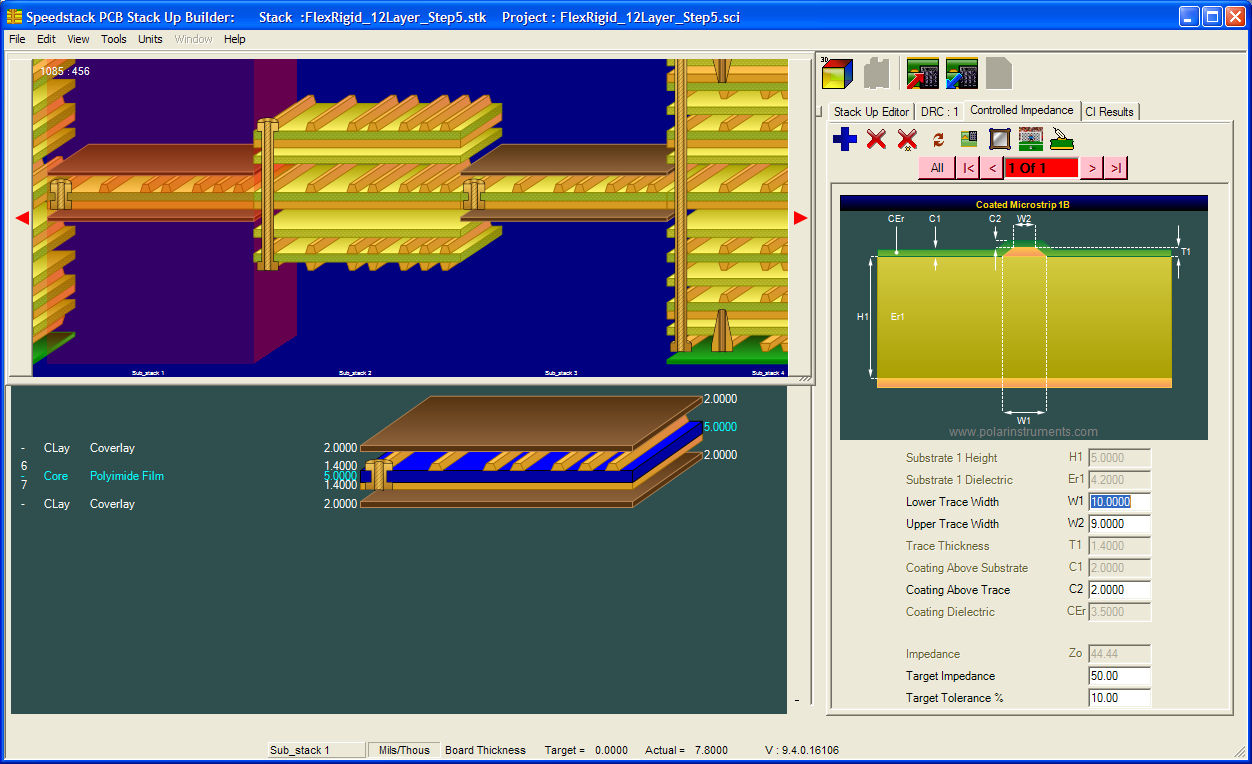
Task: Select the Controlled Impedance tab
Action: pyautogui.click(x=1022, y=110)
